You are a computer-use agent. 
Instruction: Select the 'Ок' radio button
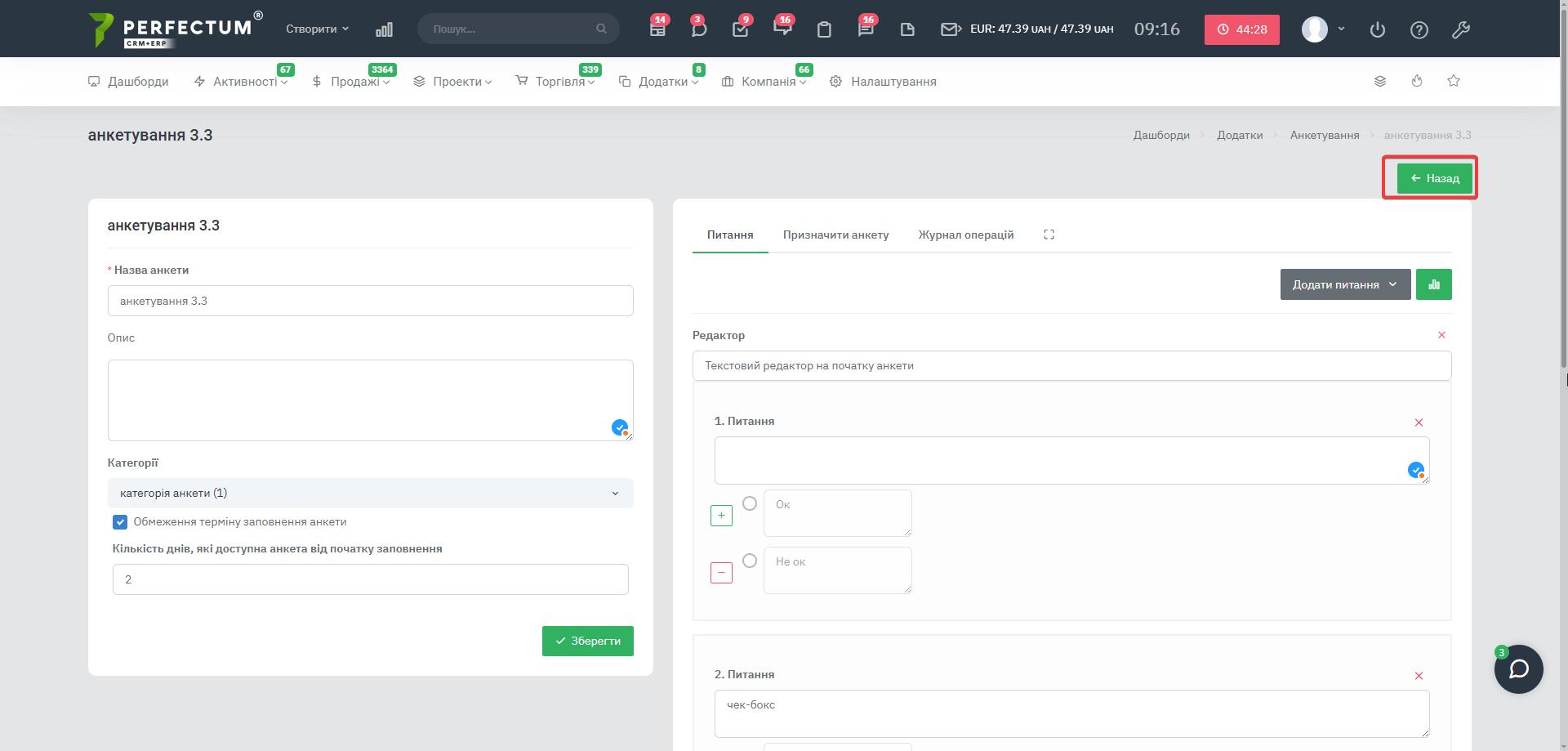tap(750, 503)
